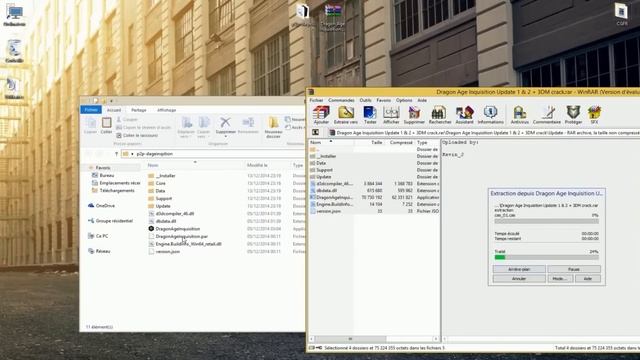This screenshot has width=640, height=360.
Task: Click the Favoris header in Explorer sidebar
Action: [x=100, y=168]
